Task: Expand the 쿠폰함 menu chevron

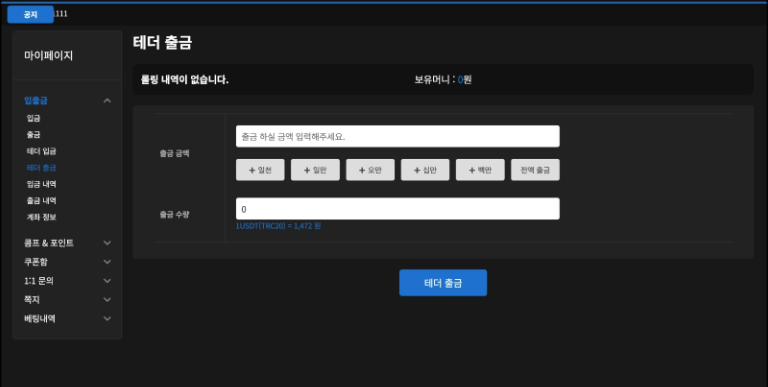Action: coord(107,262)
